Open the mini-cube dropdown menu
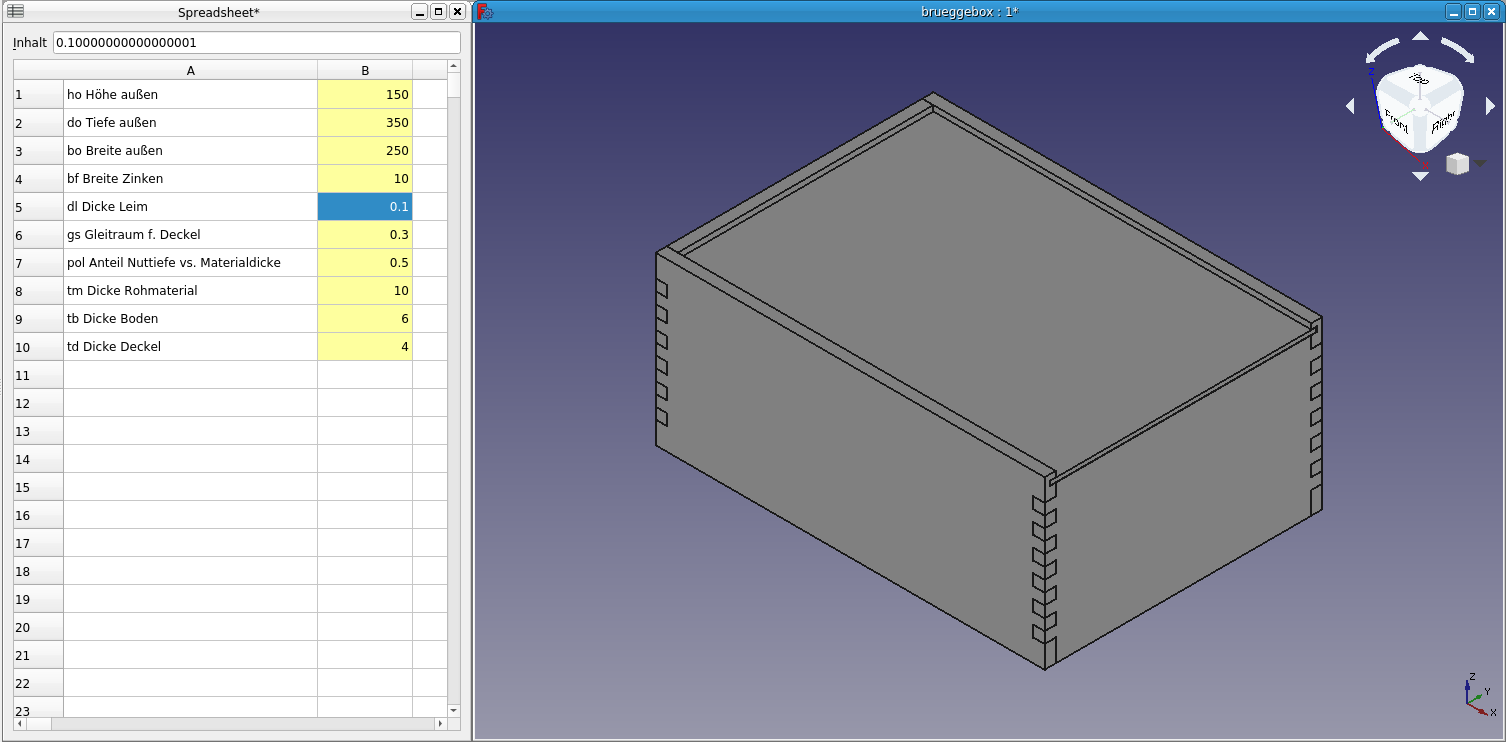 (1480, 164)
